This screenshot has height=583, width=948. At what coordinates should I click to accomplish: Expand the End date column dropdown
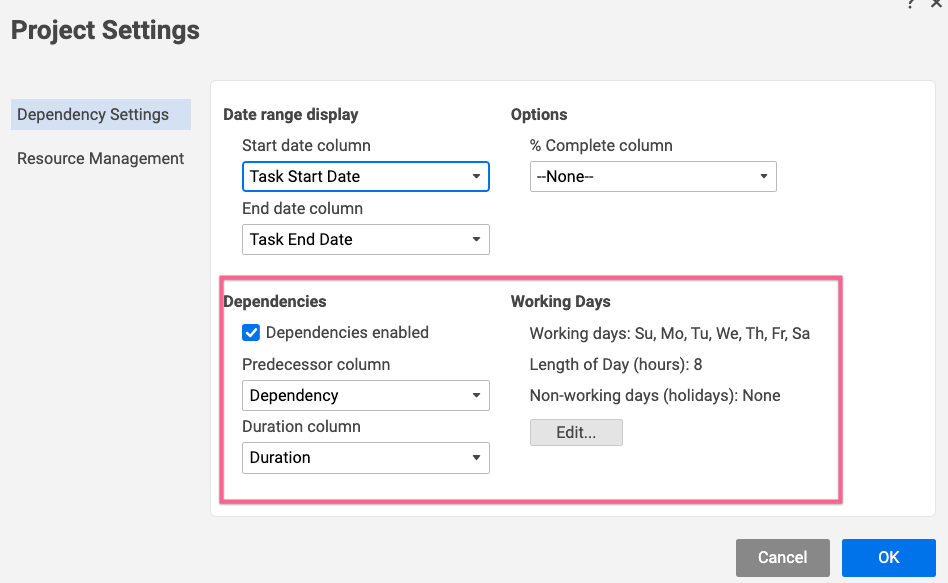pyautogui.click(x=365, y=240)
